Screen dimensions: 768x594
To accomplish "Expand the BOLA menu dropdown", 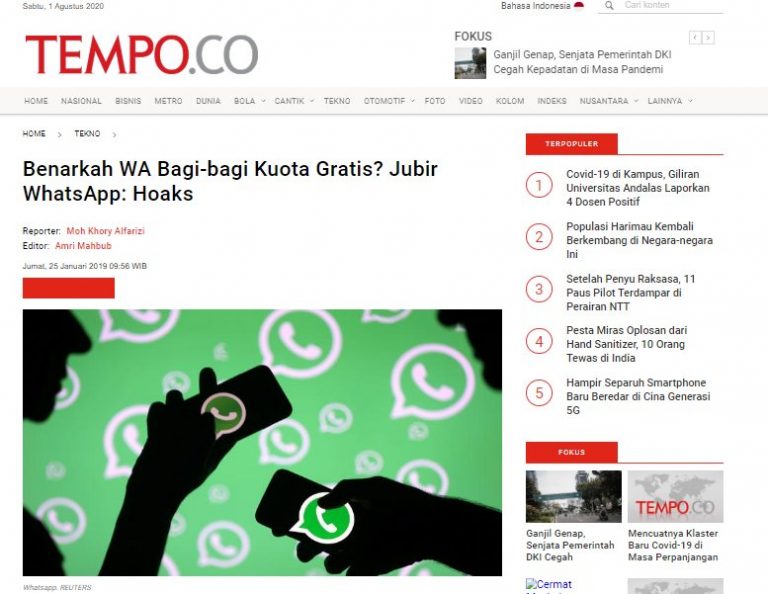I will pyautogui.click(x=263, y=101).
